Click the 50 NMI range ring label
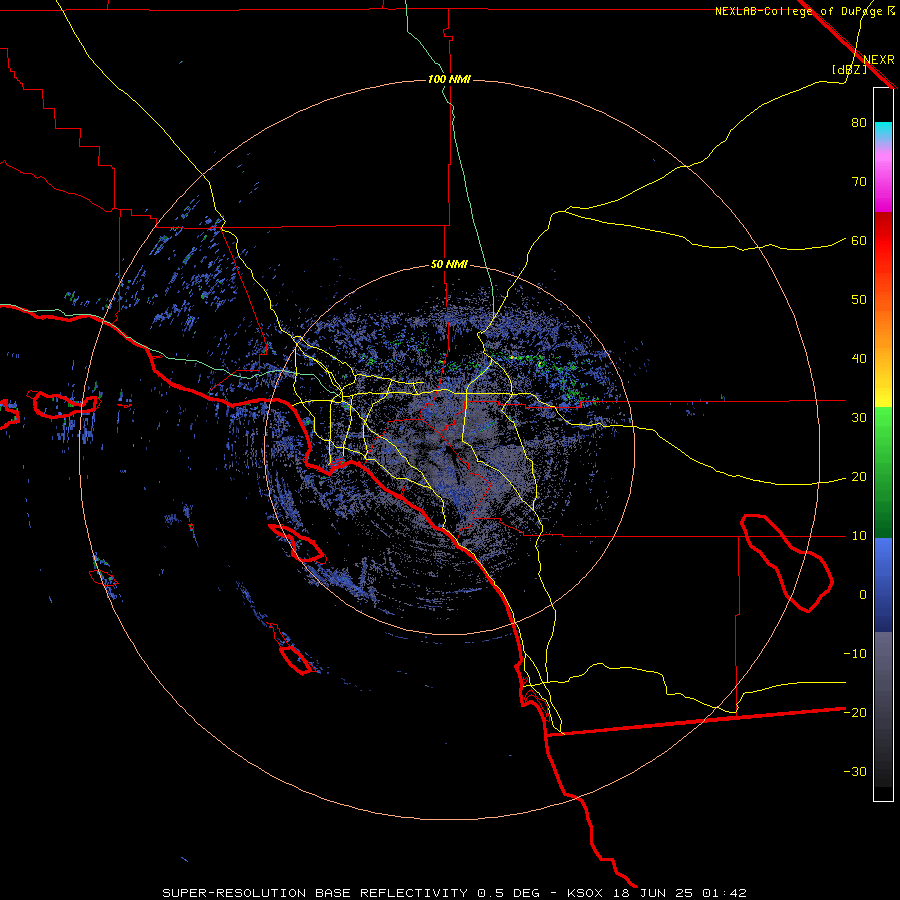The height and width of the screenshot is (900, 900). (x=449, y=265)
